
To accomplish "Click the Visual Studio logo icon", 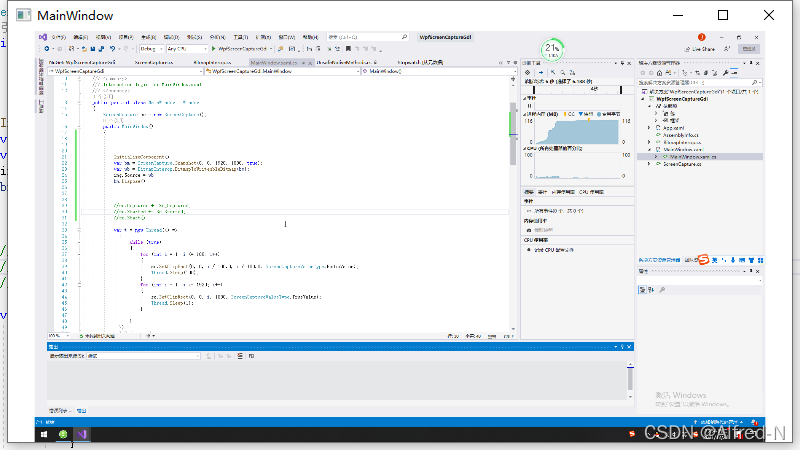I will (x=43, y=37).
